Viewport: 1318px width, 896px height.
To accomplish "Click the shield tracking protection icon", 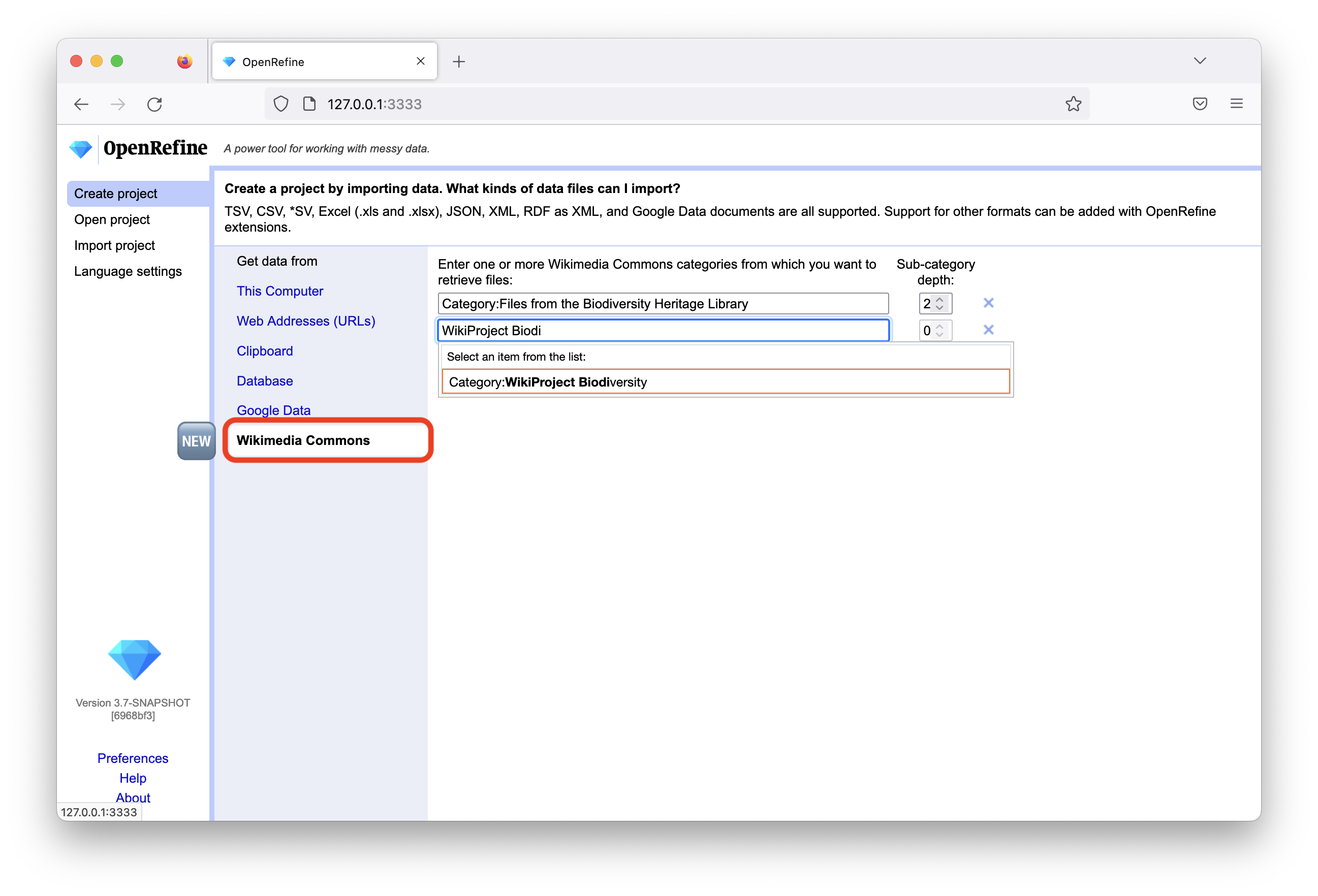I will [x=281, y=104].
